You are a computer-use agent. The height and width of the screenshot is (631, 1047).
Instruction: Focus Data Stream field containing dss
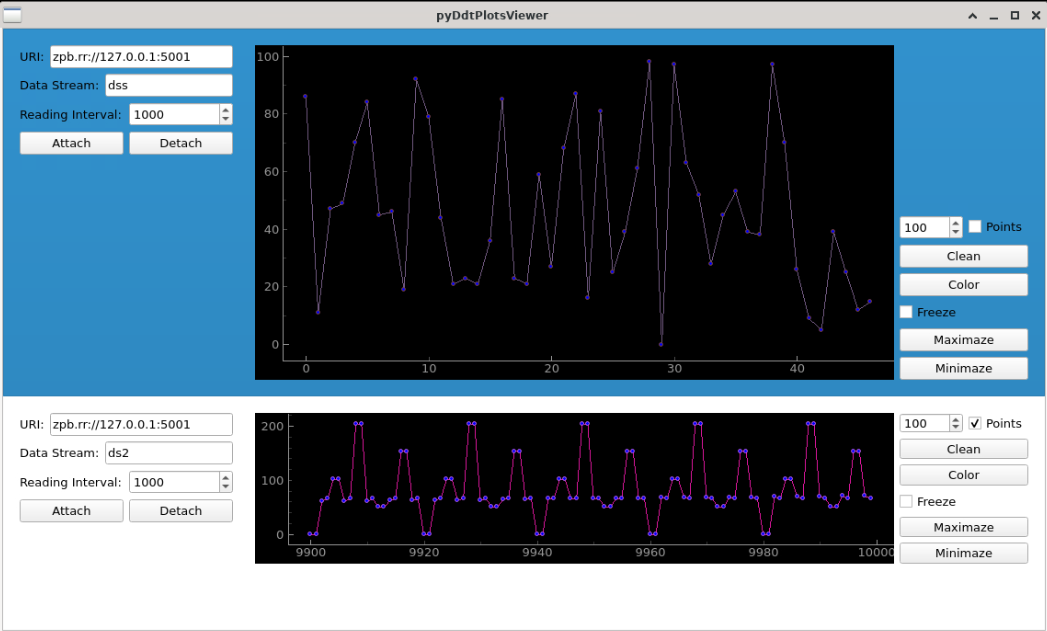coord(169,85)
